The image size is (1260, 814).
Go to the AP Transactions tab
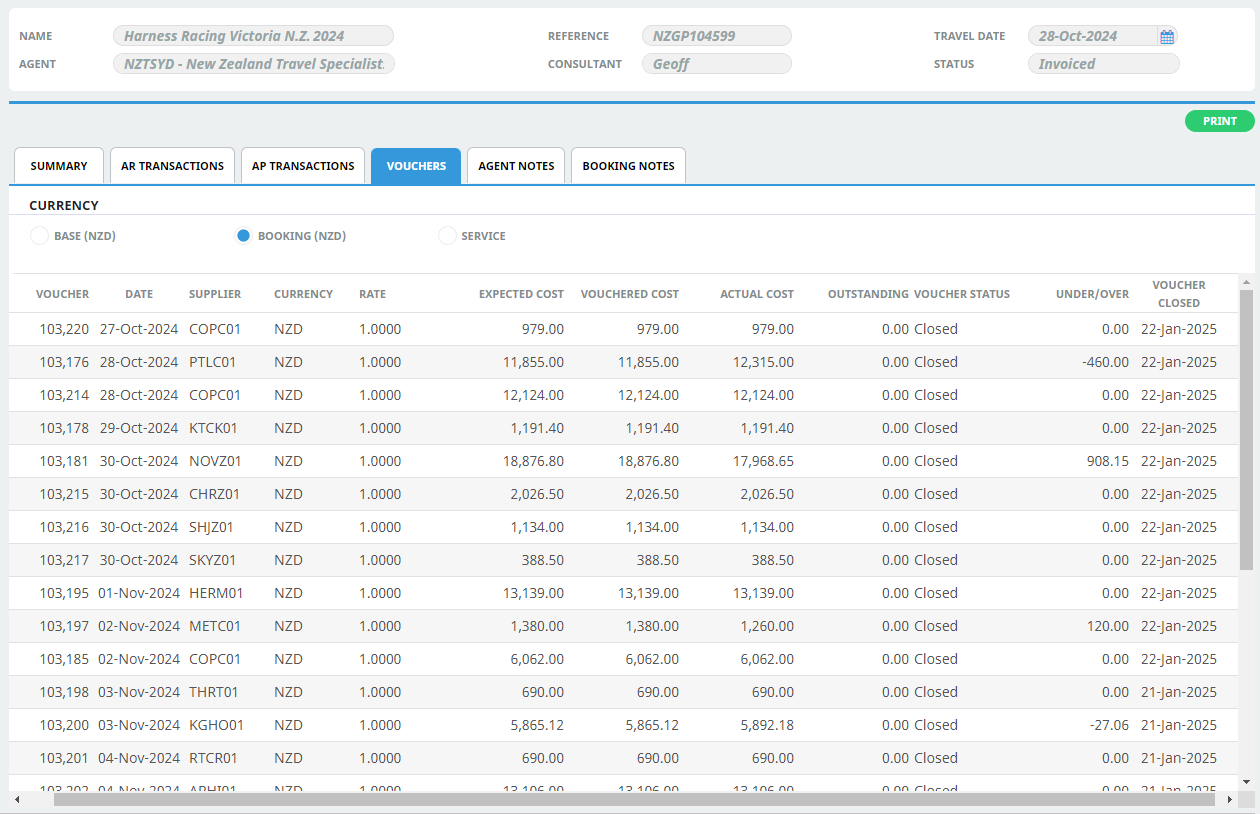tap(303, 166)
